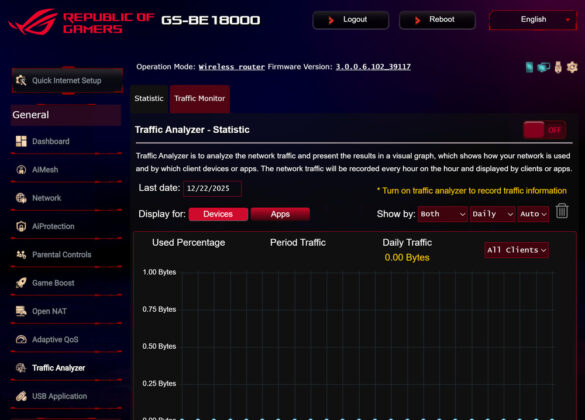
Task: Click the USB device status icon
Action: (x=558, y=67)
